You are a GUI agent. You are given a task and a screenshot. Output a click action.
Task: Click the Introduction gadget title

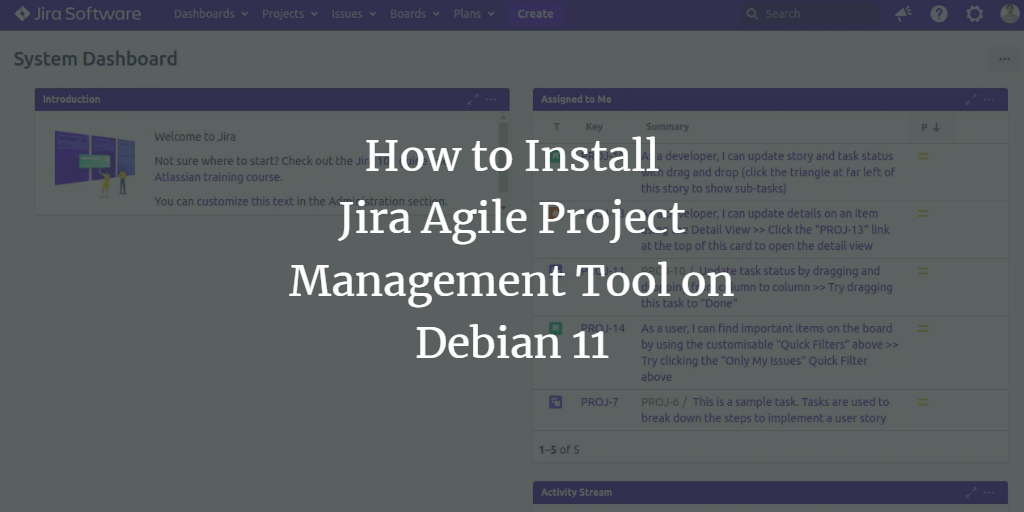pyautogui.click(x=71, y=100)
